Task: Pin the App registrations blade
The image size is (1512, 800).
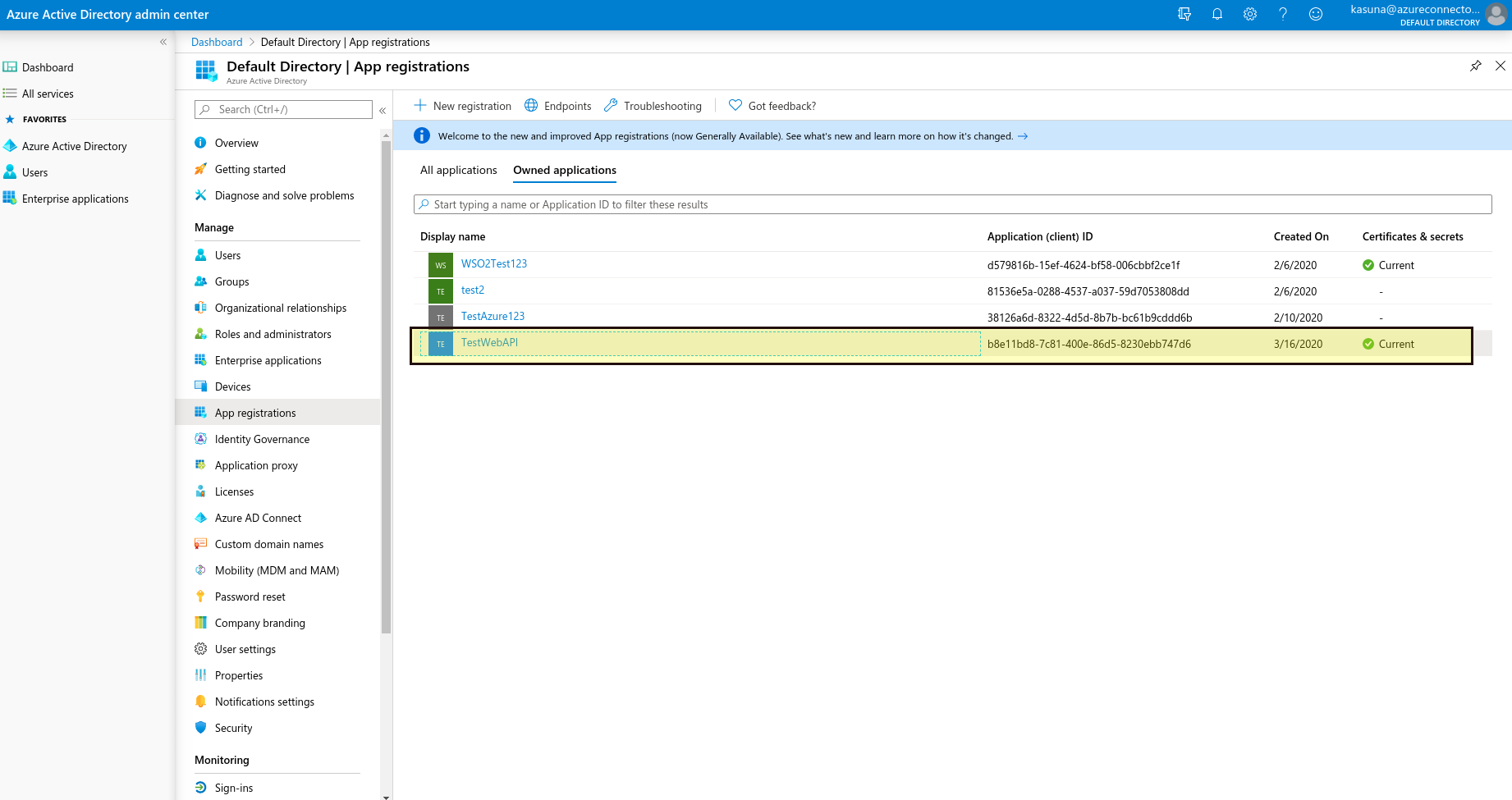Action: (x=1476, y=66)
